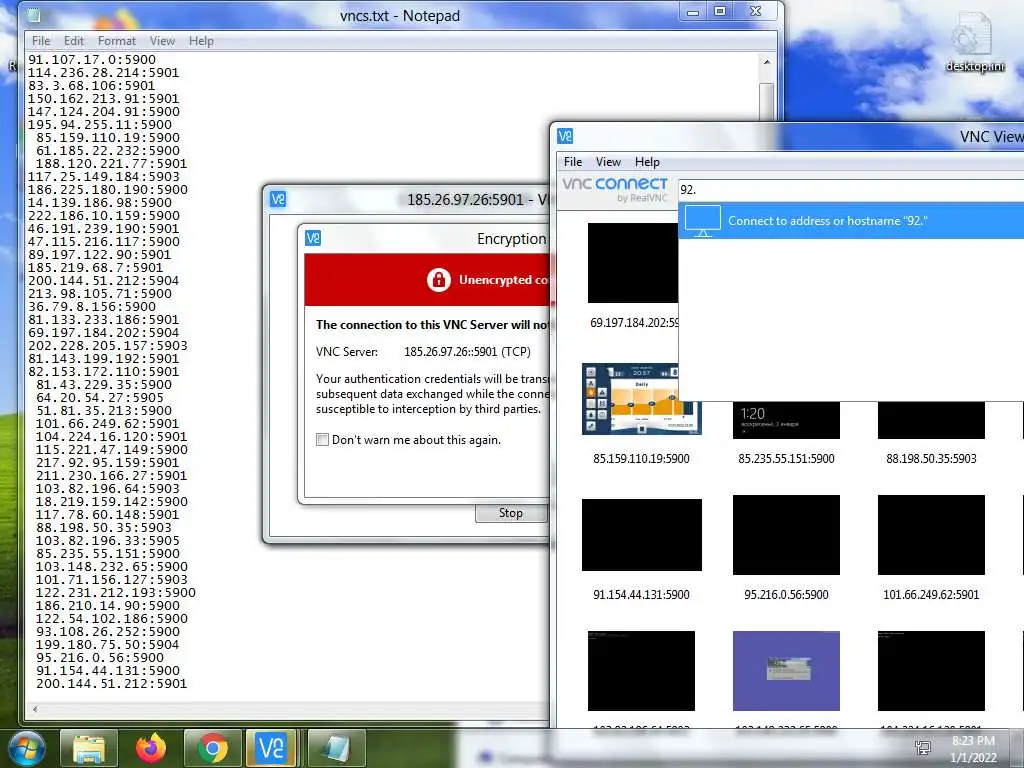Click the Stop button in connection window
The image size is (1024, 768).
click(x=511, y=513)
